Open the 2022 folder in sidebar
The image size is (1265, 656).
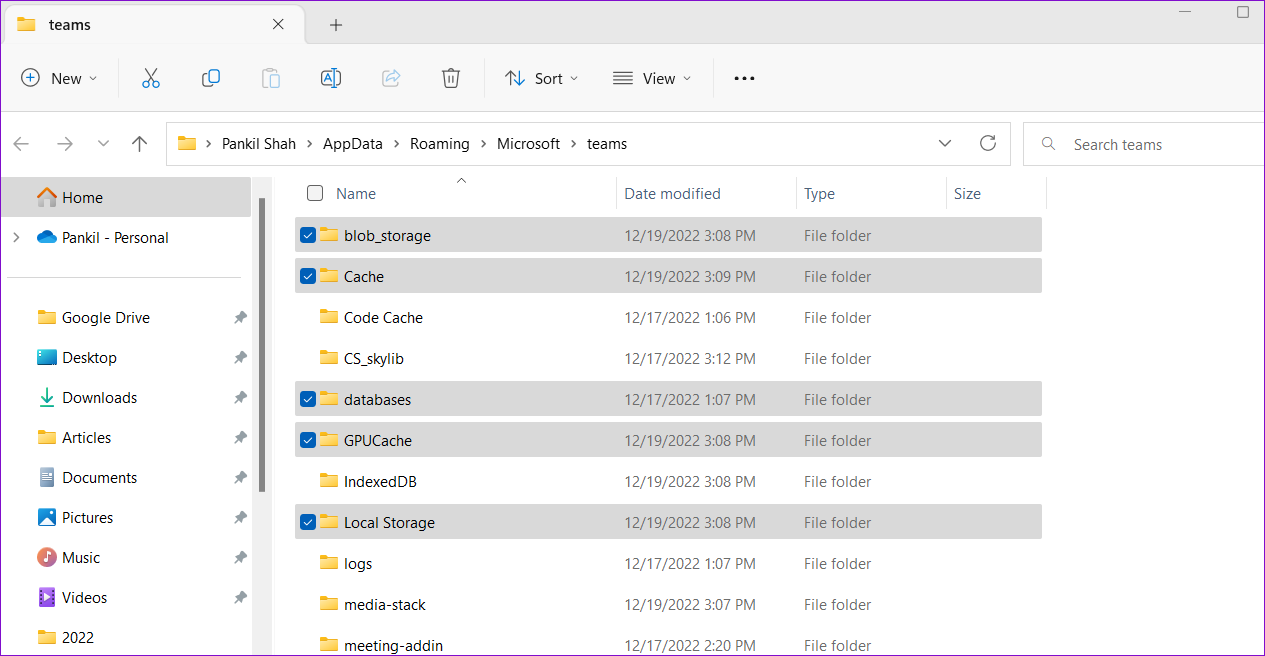point(80,637)
